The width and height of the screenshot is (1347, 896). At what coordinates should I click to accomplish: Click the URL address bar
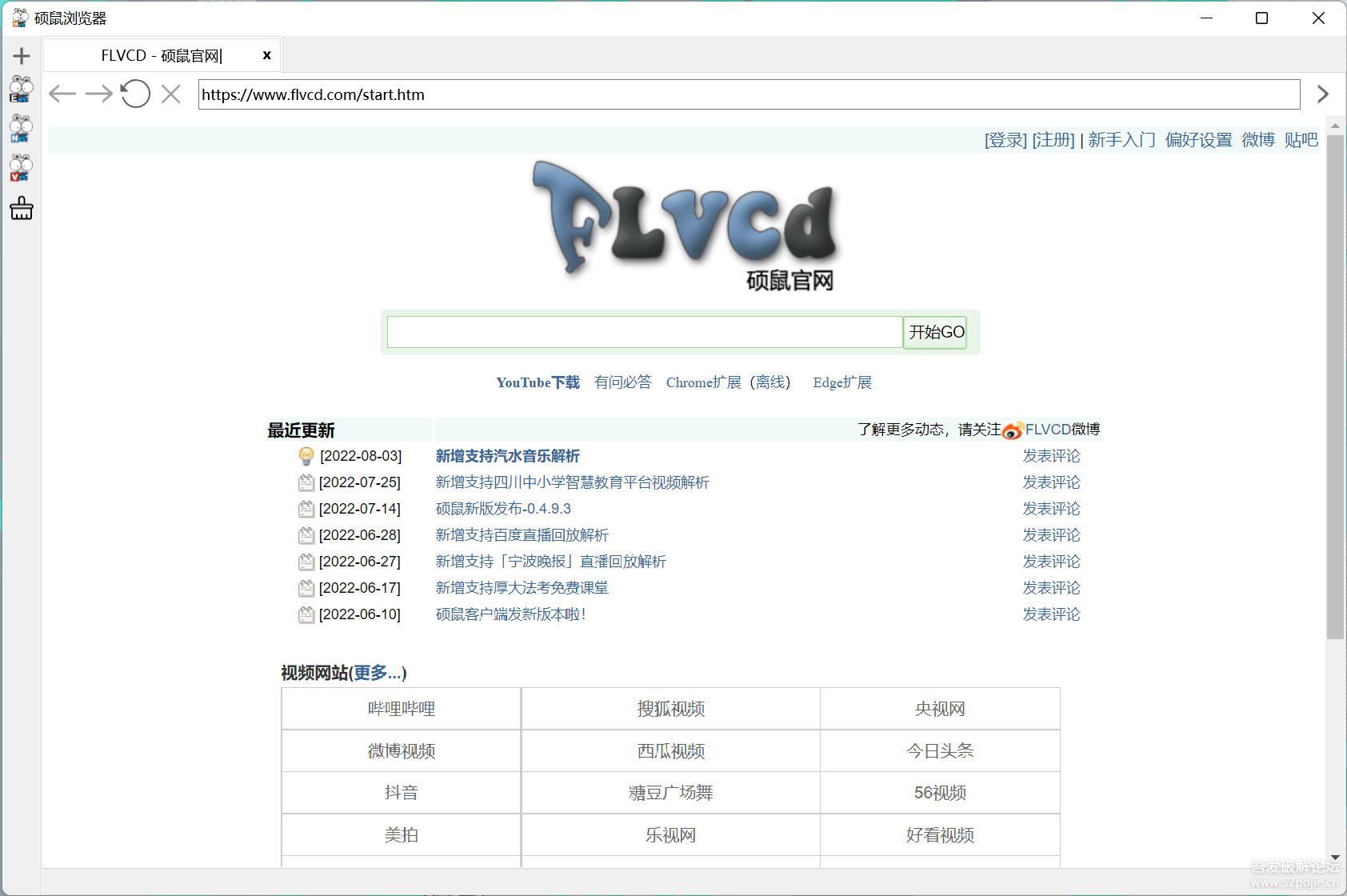coord(749,94)
